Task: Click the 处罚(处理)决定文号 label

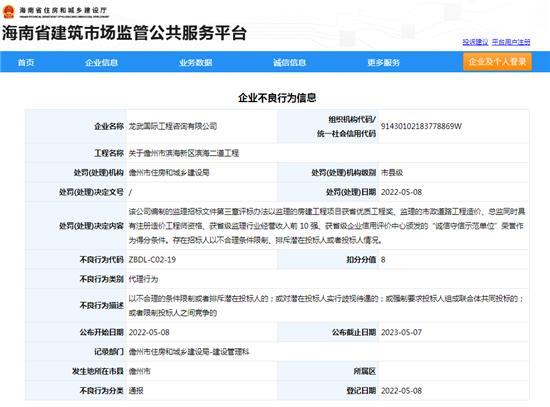Action: point(92,192)
